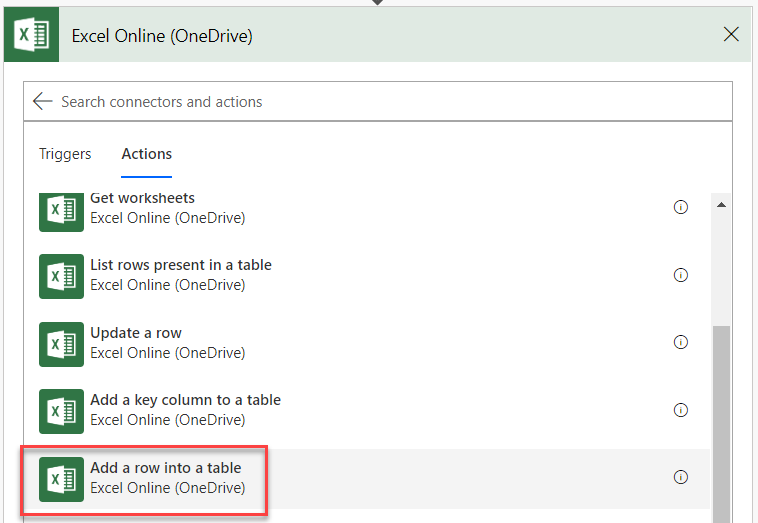
Task: Click the Update a row Excel icon
Action: (61, 343)
